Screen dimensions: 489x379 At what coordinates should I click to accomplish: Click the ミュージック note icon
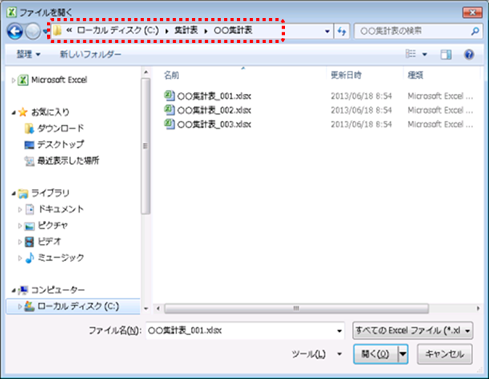click(30, 258)
